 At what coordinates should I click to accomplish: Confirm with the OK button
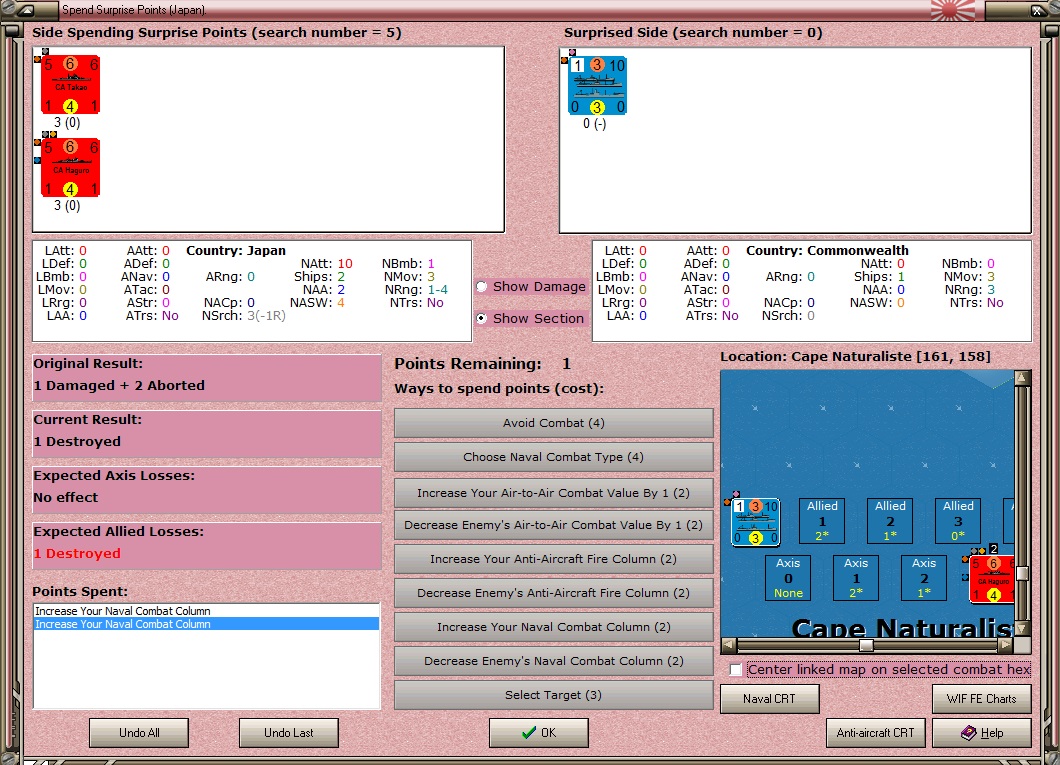(539, 733)
